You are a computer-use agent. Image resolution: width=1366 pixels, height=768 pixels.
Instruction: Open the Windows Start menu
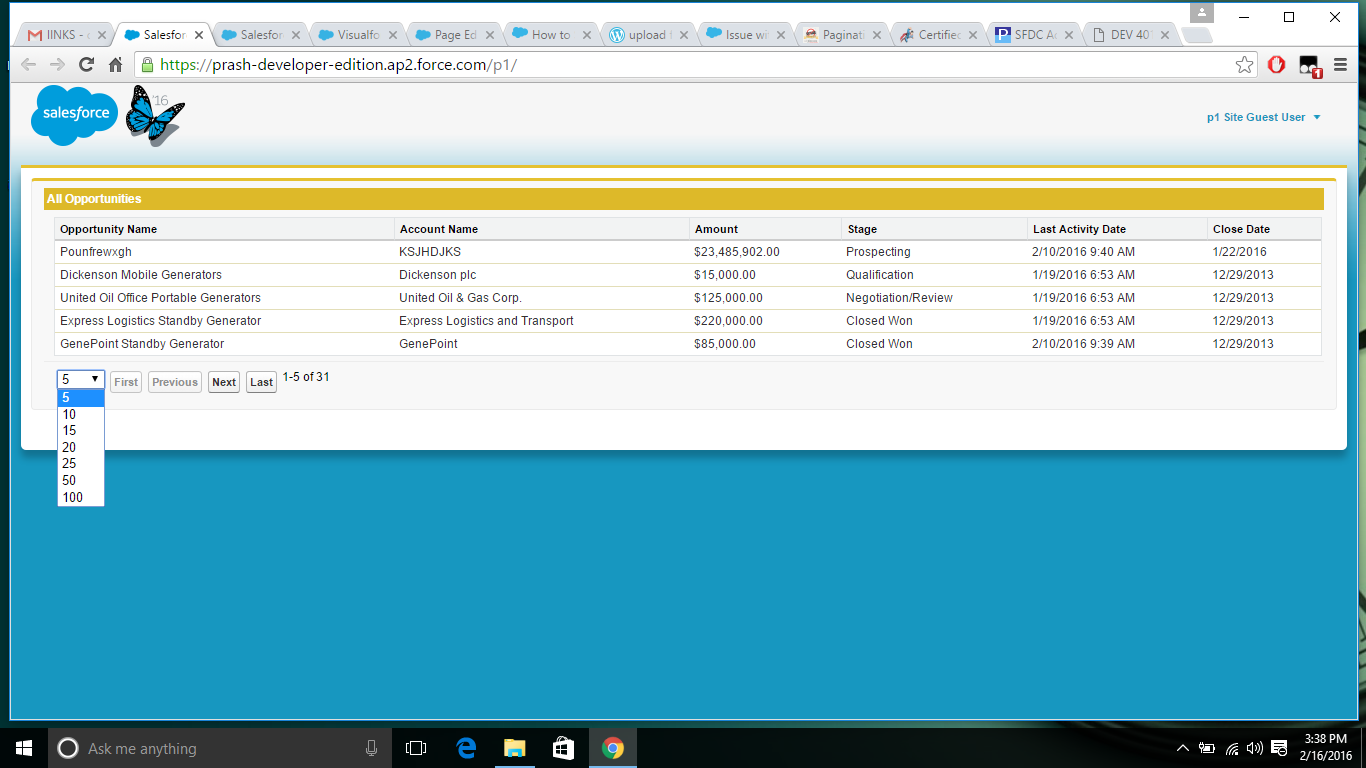pos(24,748)
